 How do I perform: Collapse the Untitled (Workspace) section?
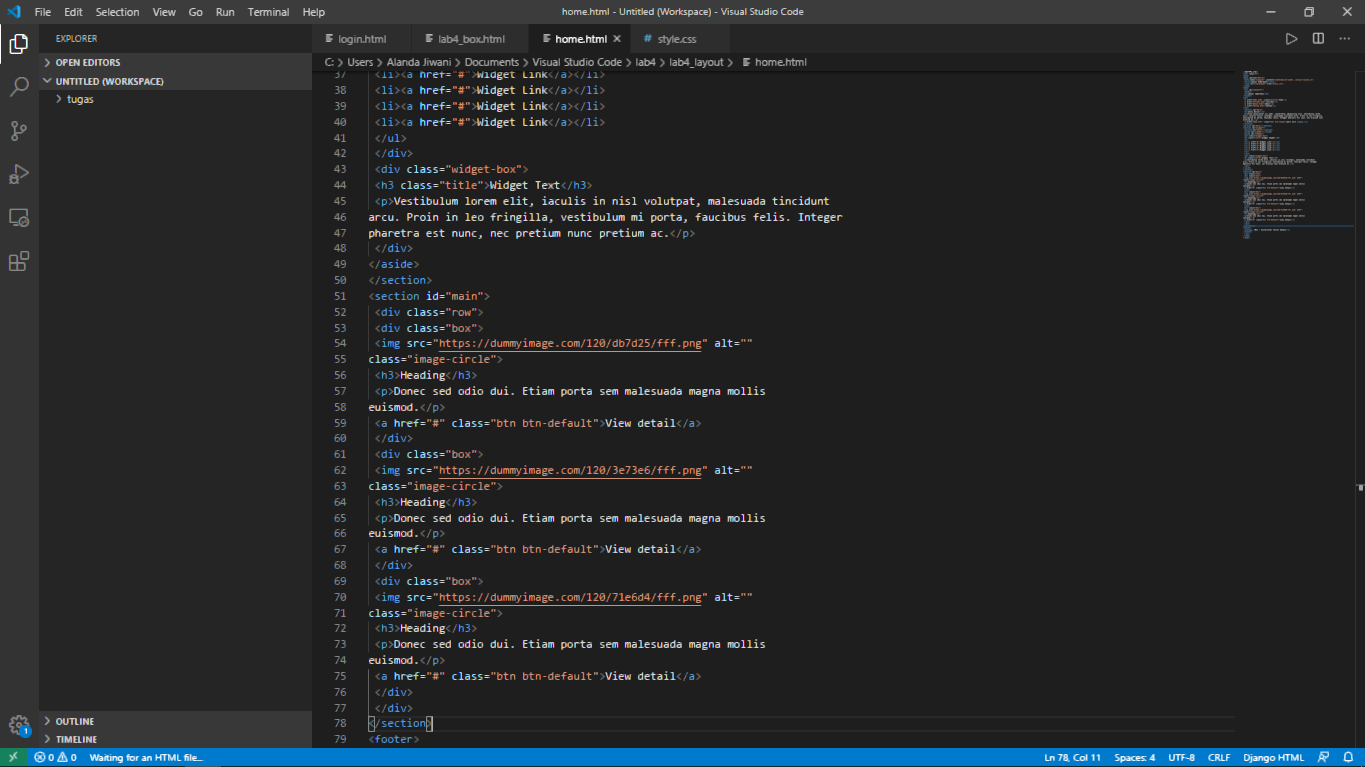[175, 81]
